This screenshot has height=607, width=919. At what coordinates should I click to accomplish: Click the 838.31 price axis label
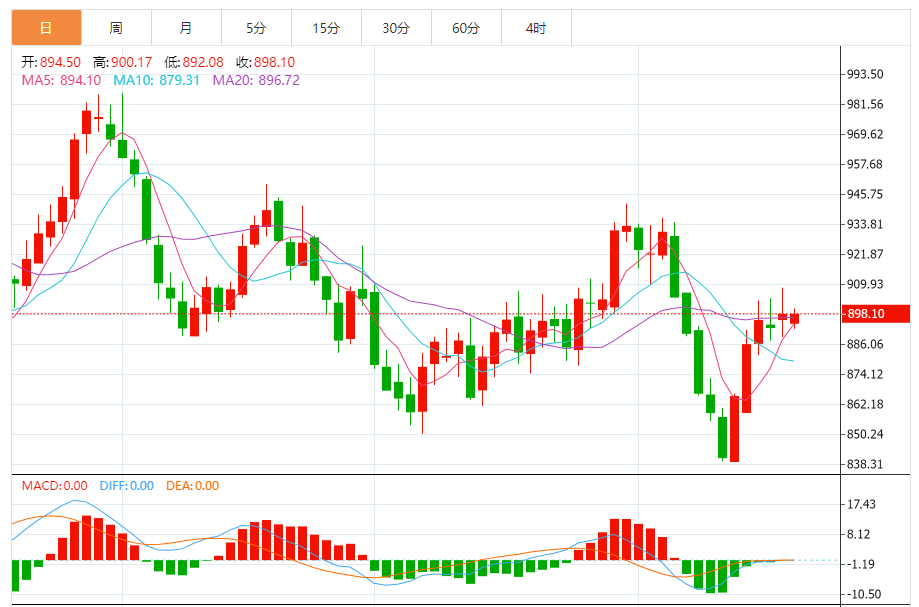coord(865,464)
